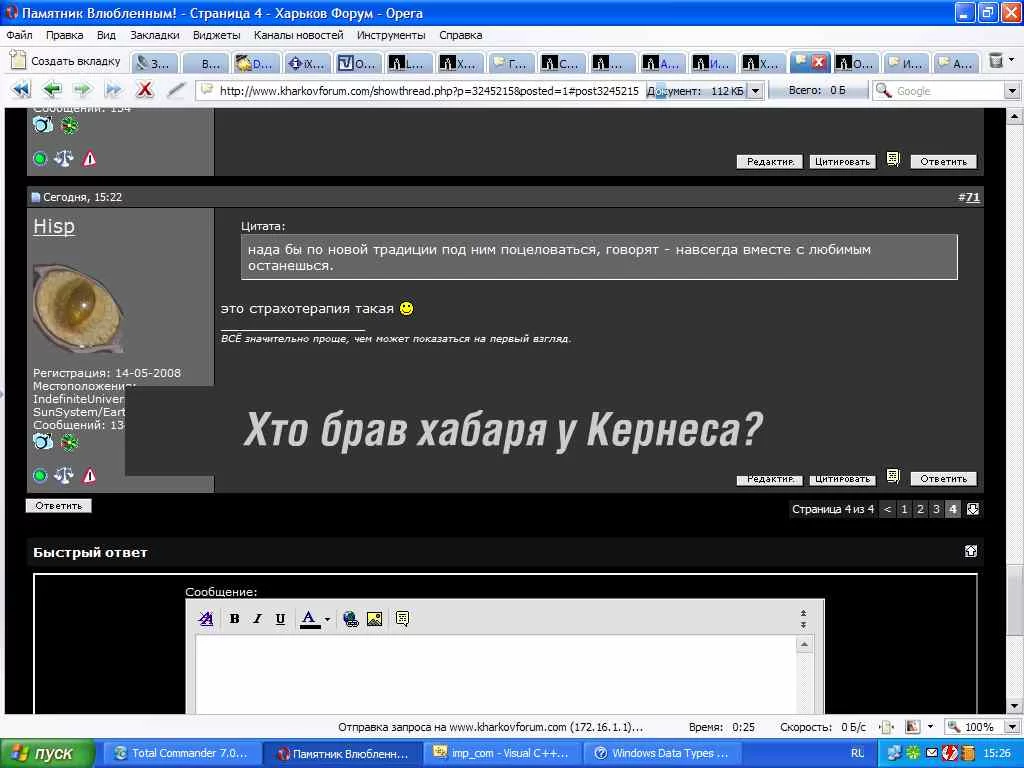The image size is (1024, 768).
Task: Insert an image in the reply editor
Action: tap(374, 619)
